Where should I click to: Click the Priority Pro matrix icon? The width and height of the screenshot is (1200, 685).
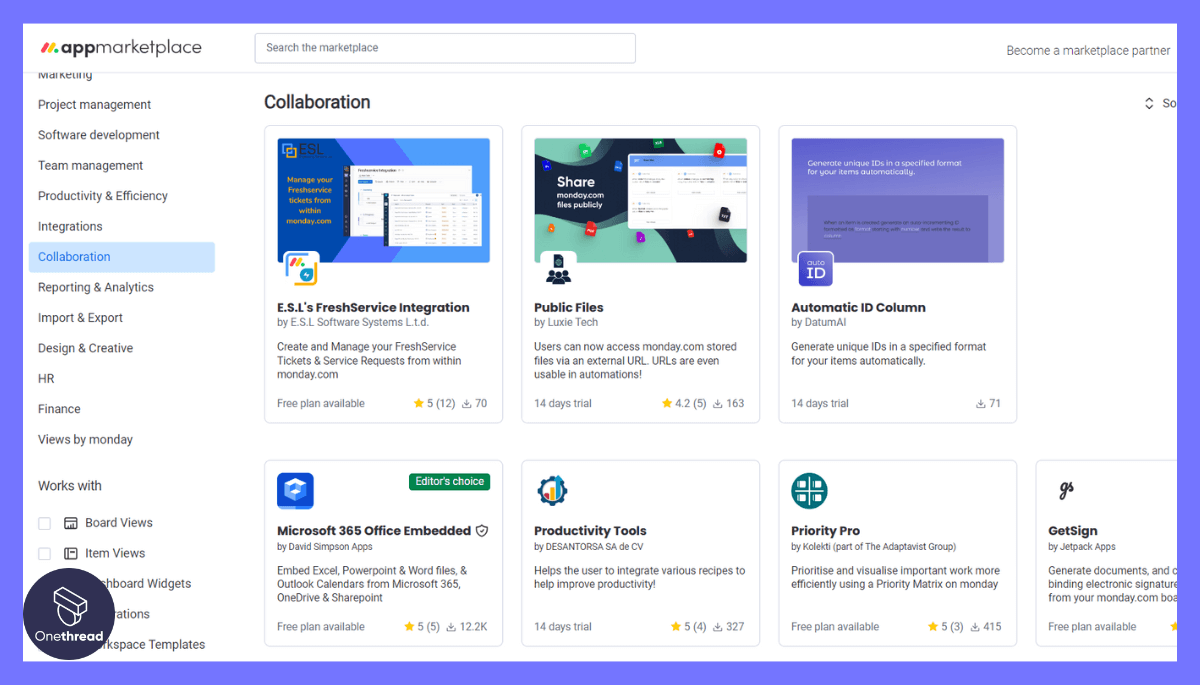point(809,491)
